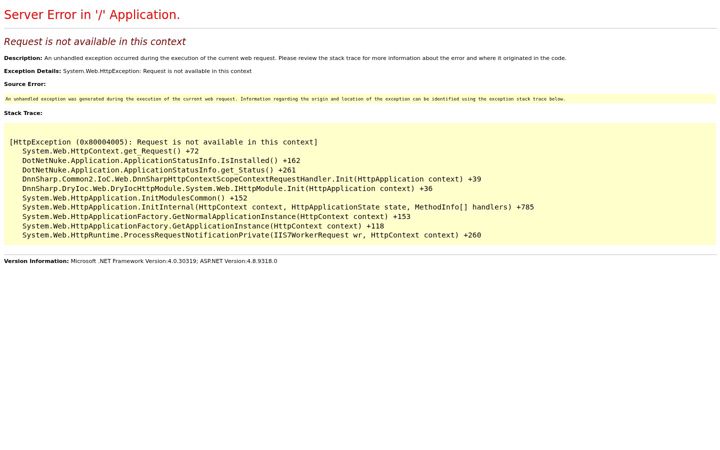Image resolution: width=720 pixels, height=450 pixels.
Task: Click the 'HttpApplication.InitModulesCommon() +152' line
Action: pyautogui.click(x=135, y=198)
